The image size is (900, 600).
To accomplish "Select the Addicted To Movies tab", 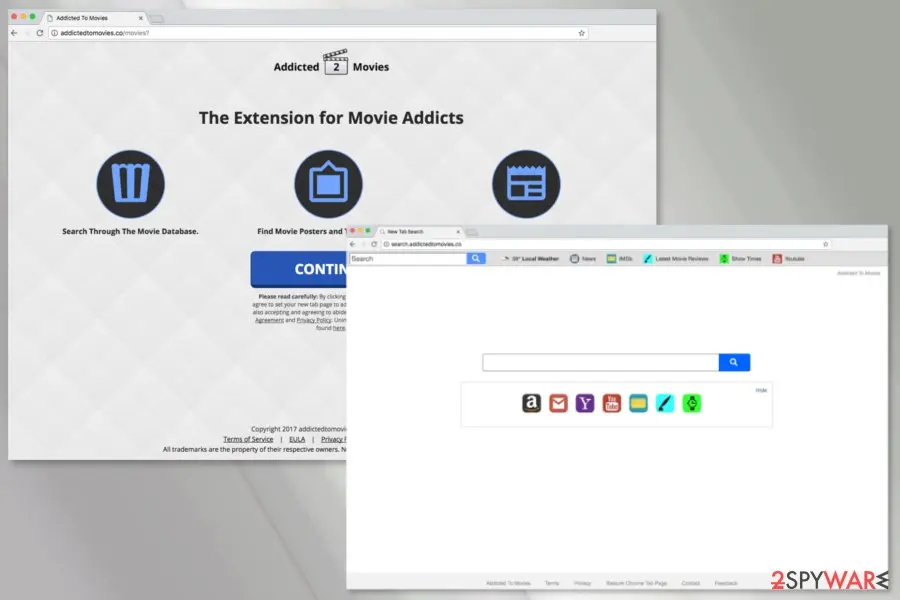I will pyautogui.click(x=92, y=18).
